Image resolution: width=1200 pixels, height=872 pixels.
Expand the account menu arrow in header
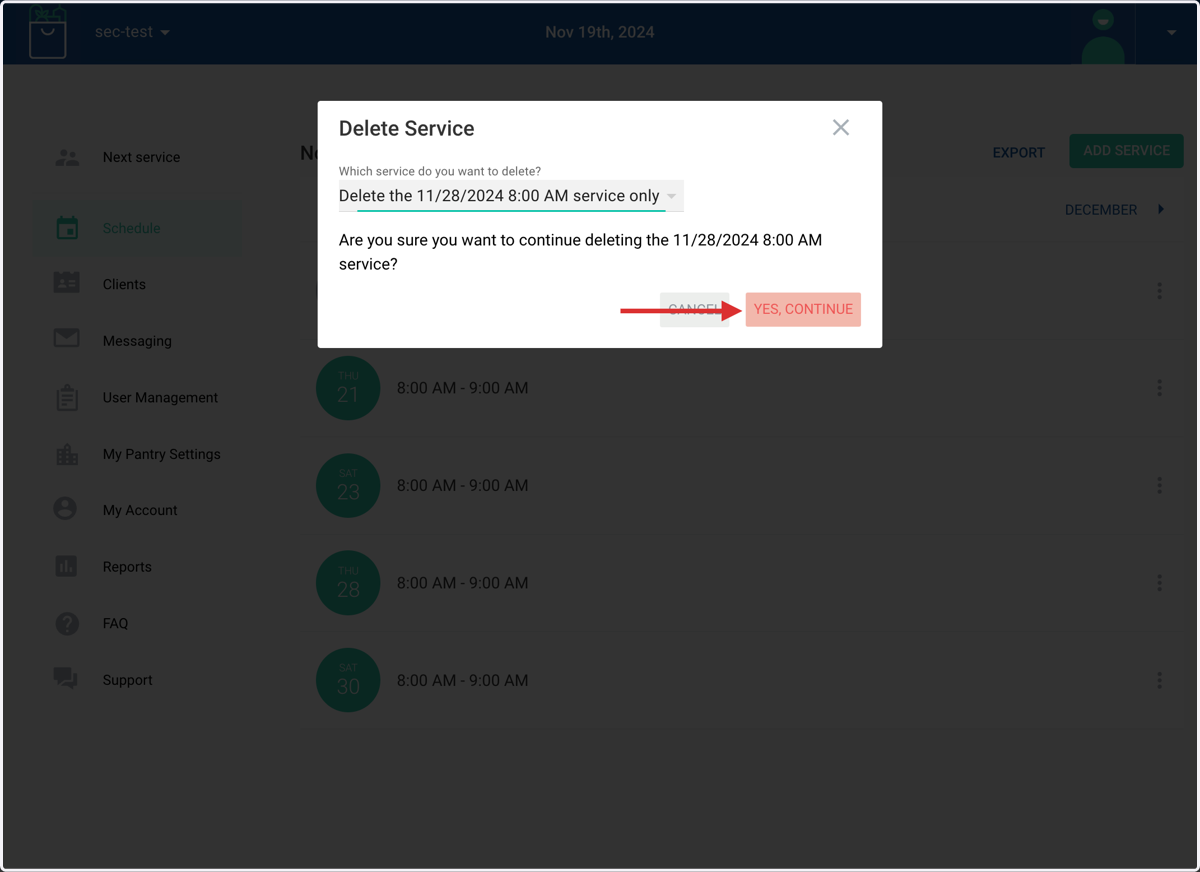(1171, 32)
